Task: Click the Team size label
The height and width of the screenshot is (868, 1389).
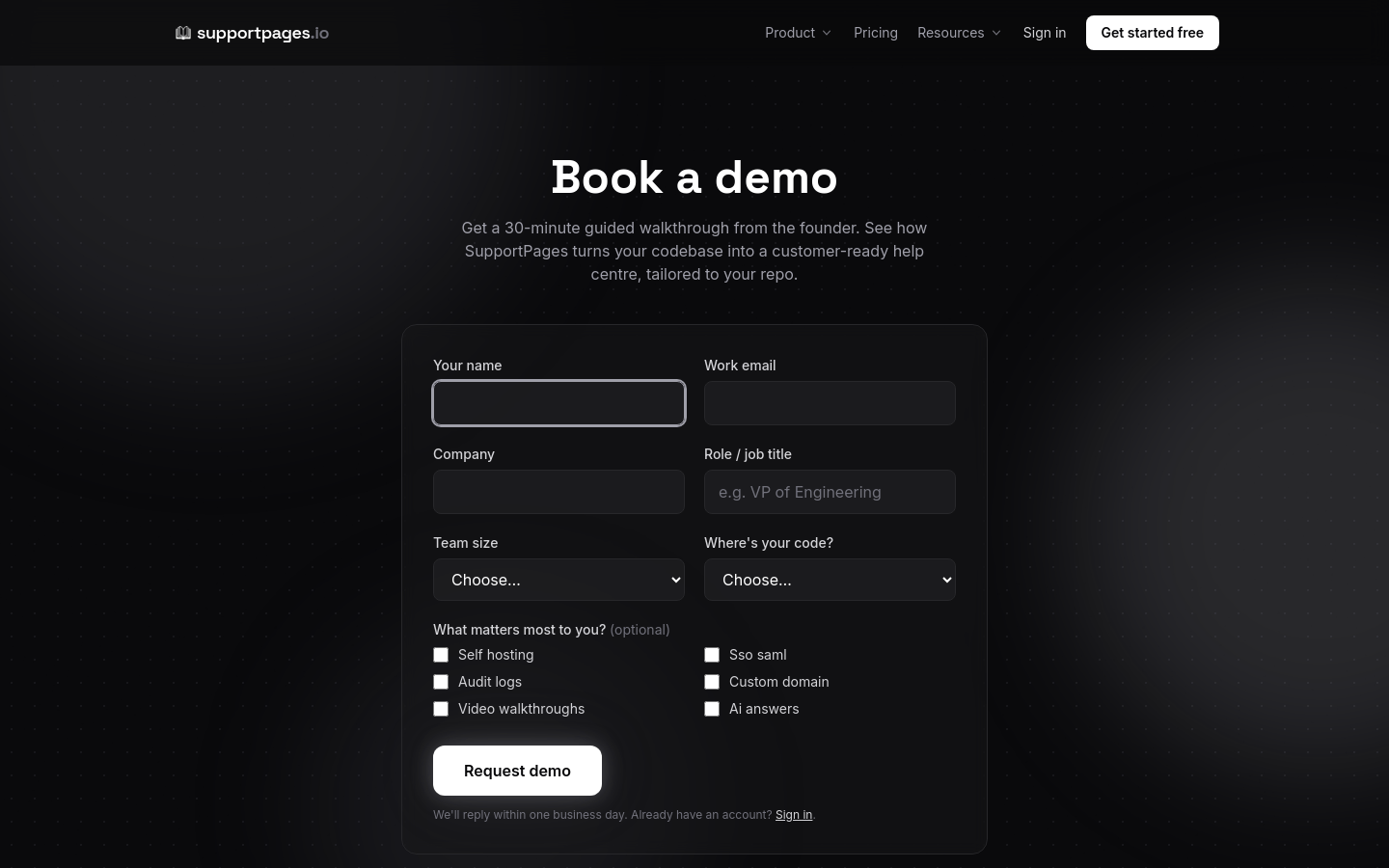Action: pos(466,543)
